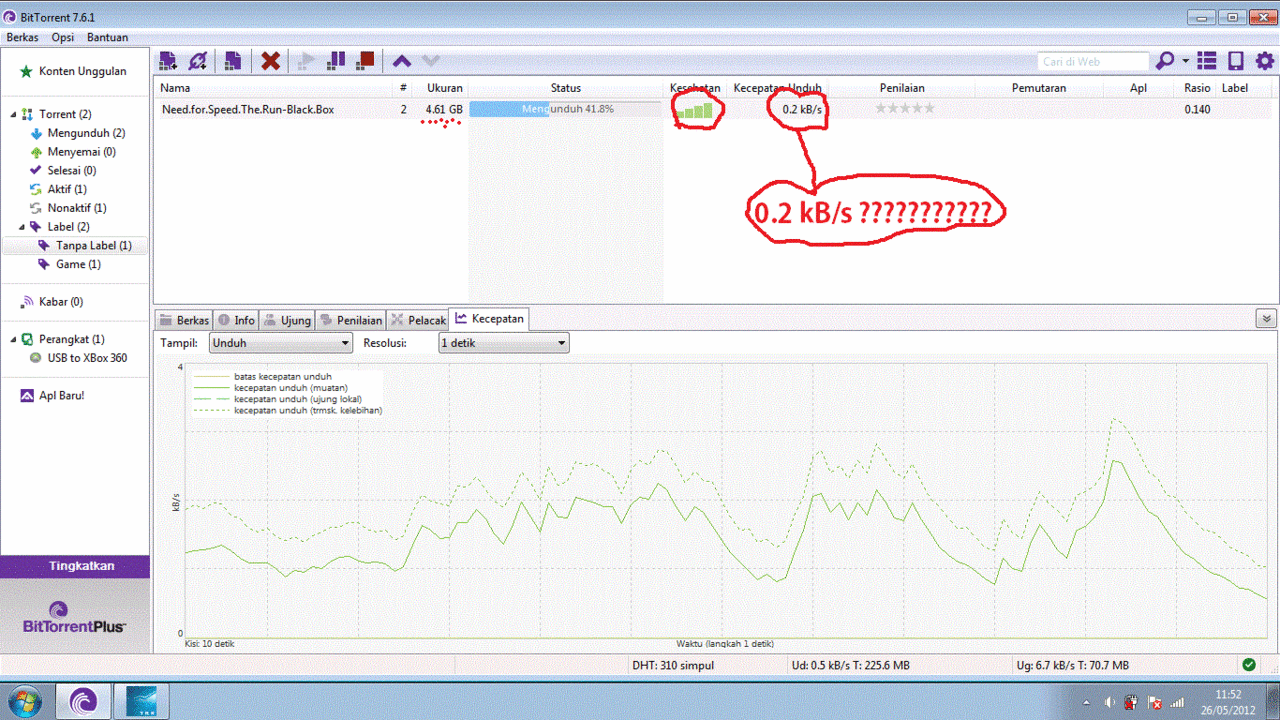Click the rating stars of the torrent

click(x=905, y=108)
